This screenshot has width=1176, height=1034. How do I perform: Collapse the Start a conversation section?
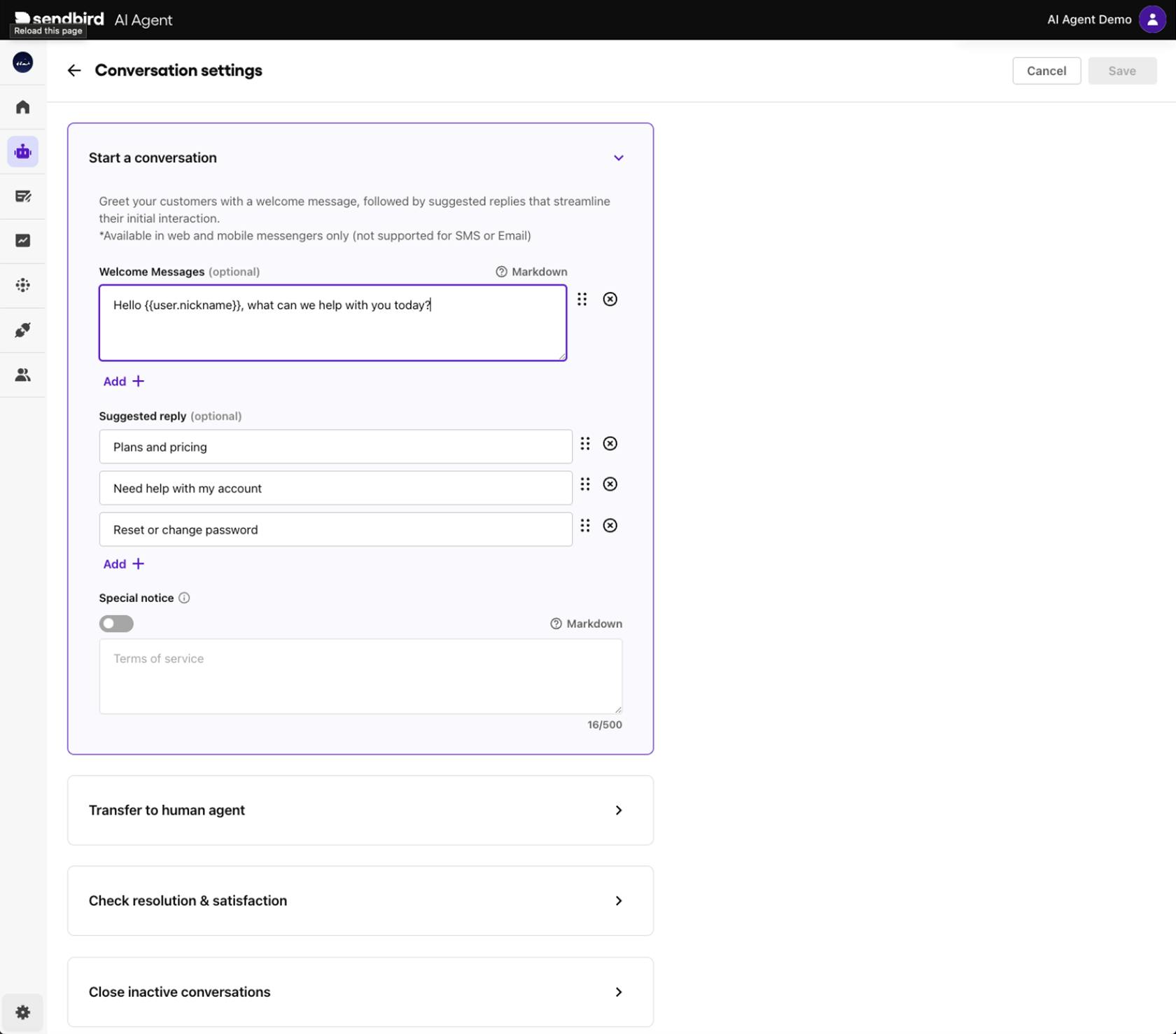pos(618,158)
